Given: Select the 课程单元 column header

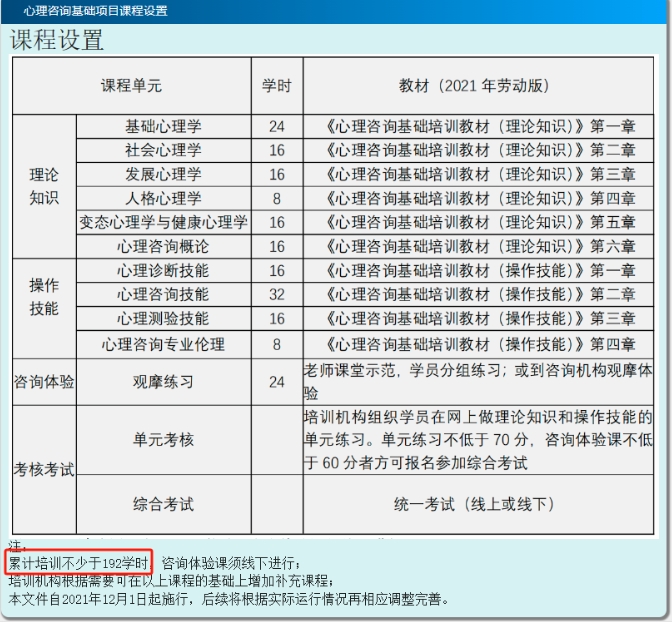Looking at the screenshot, I should 131,86.
